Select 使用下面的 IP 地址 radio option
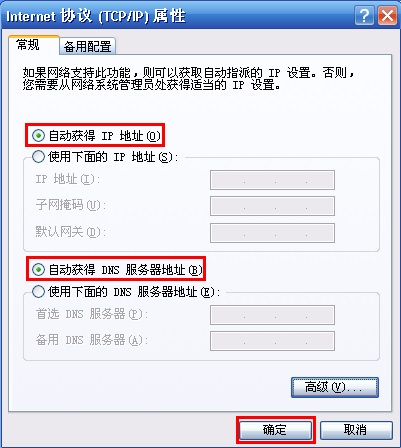Screen dimensions: 401x448 click(38, 156)
